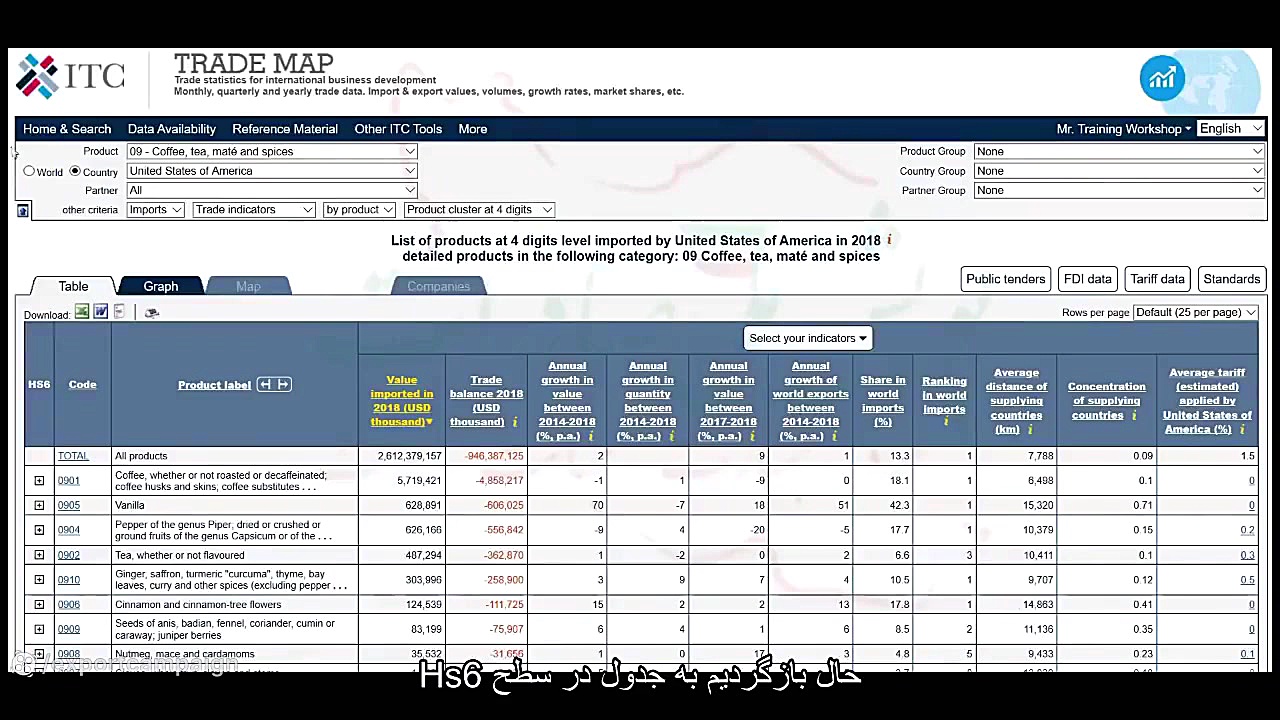The image size is (1280, 720).
Task: Open the Other ITC Tools menu
Action: click(x=398, y=129)
